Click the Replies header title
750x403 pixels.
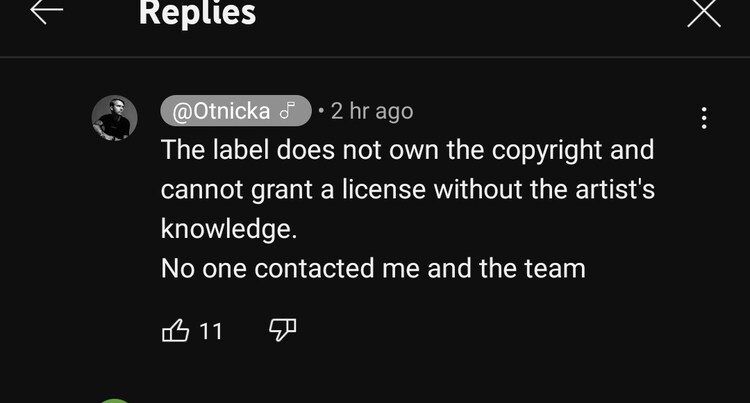point(197,13)
